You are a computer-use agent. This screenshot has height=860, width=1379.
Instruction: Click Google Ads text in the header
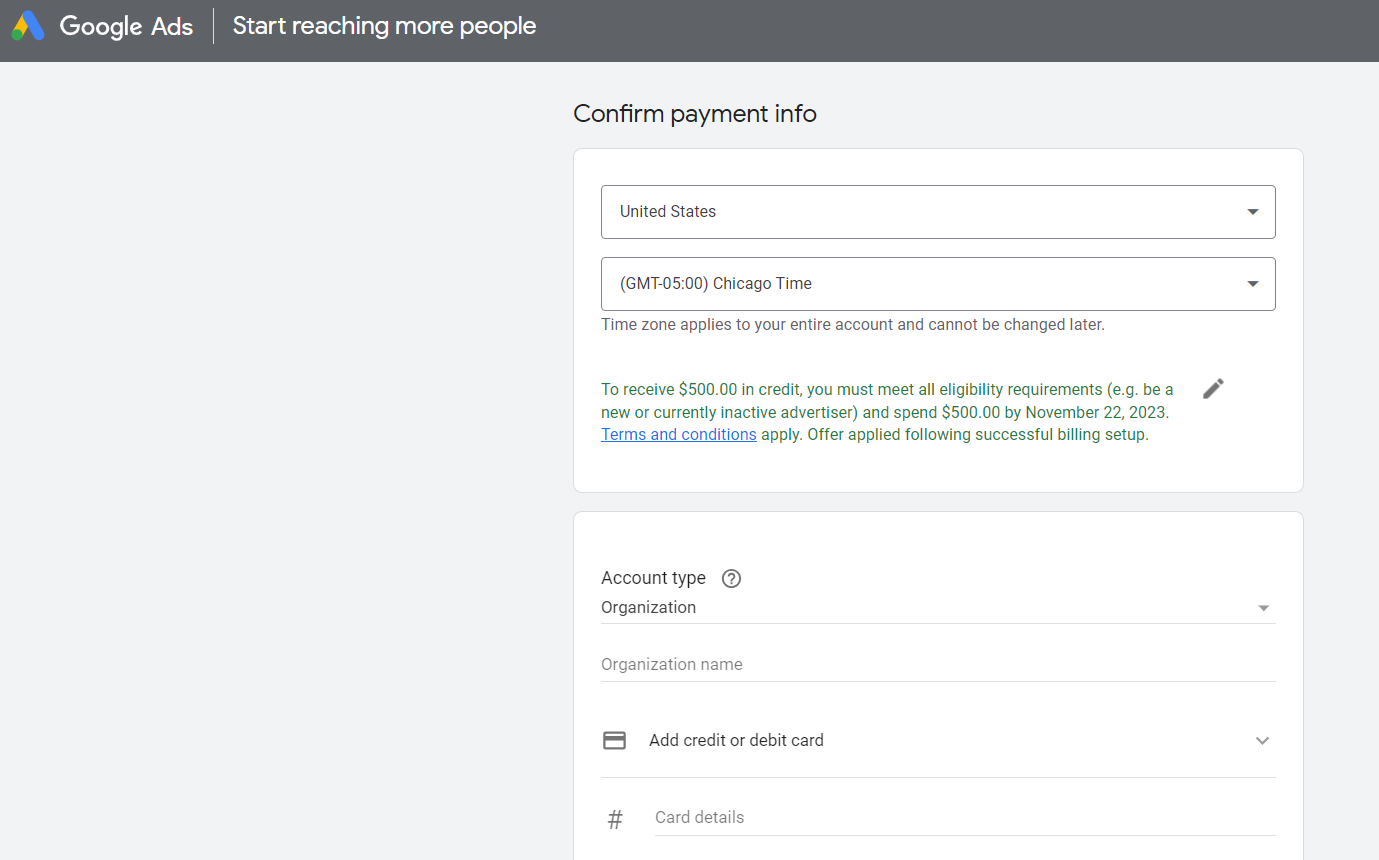point(126,26)
